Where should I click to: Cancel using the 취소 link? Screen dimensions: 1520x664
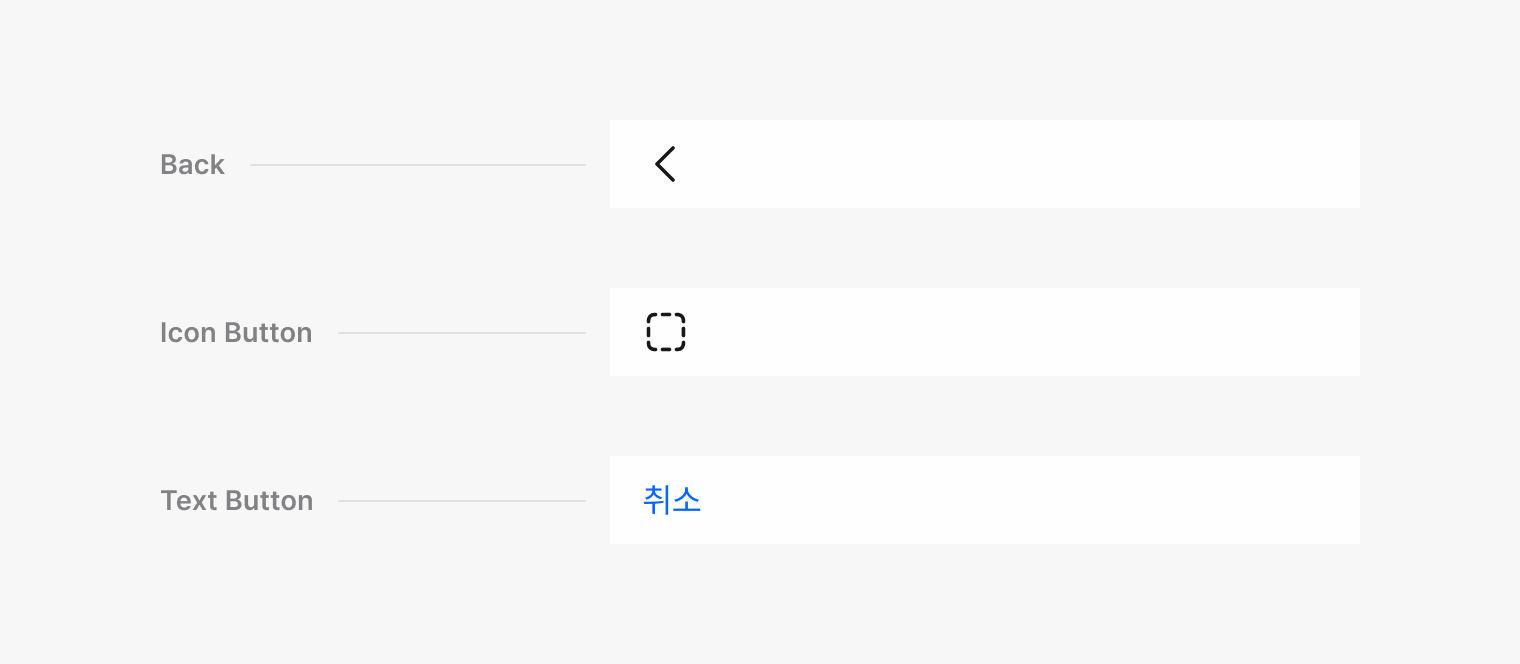(x=672, y=500)
